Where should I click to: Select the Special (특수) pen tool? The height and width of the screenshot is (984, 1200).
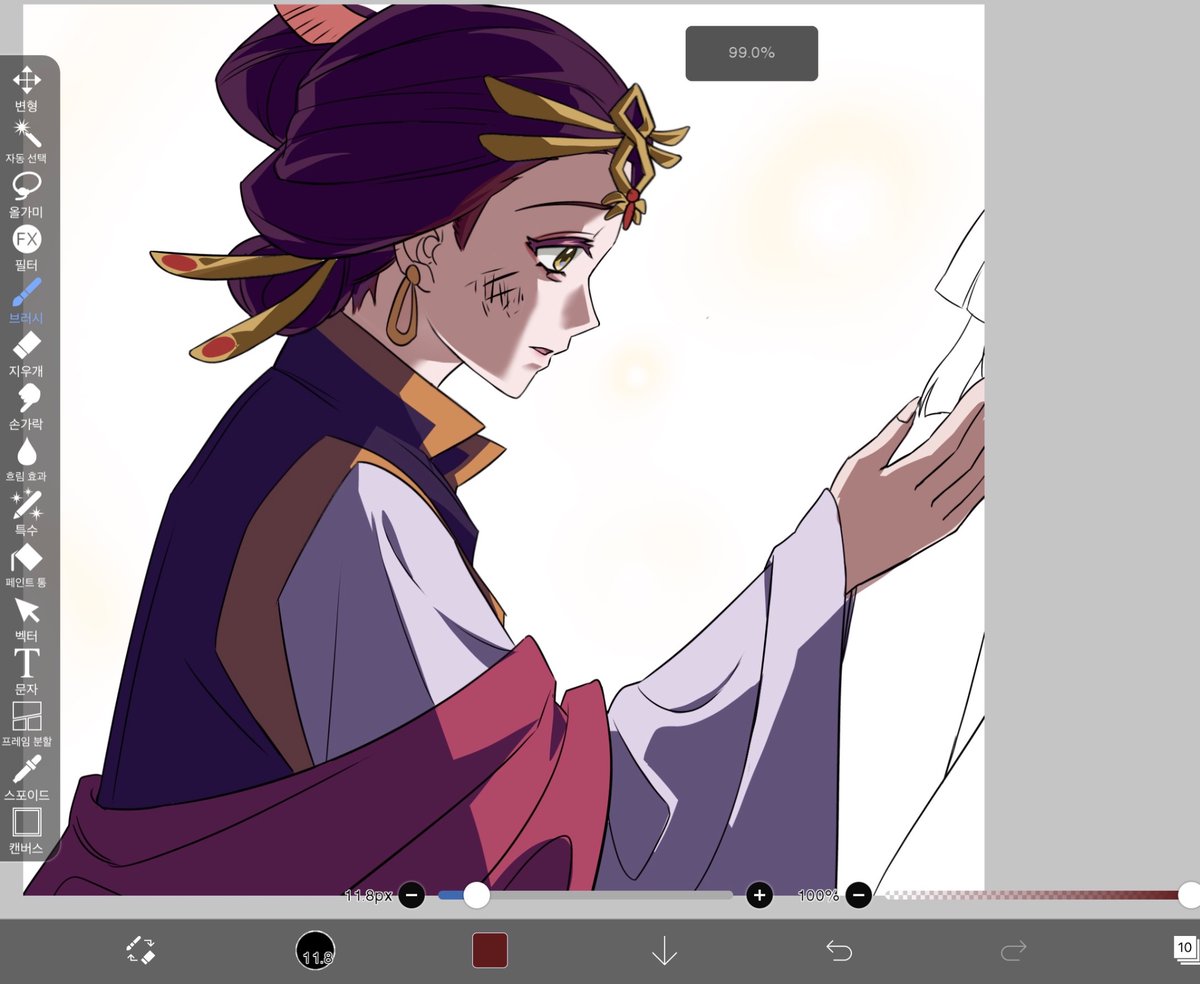pyautogui.click(x=26, y=513)
